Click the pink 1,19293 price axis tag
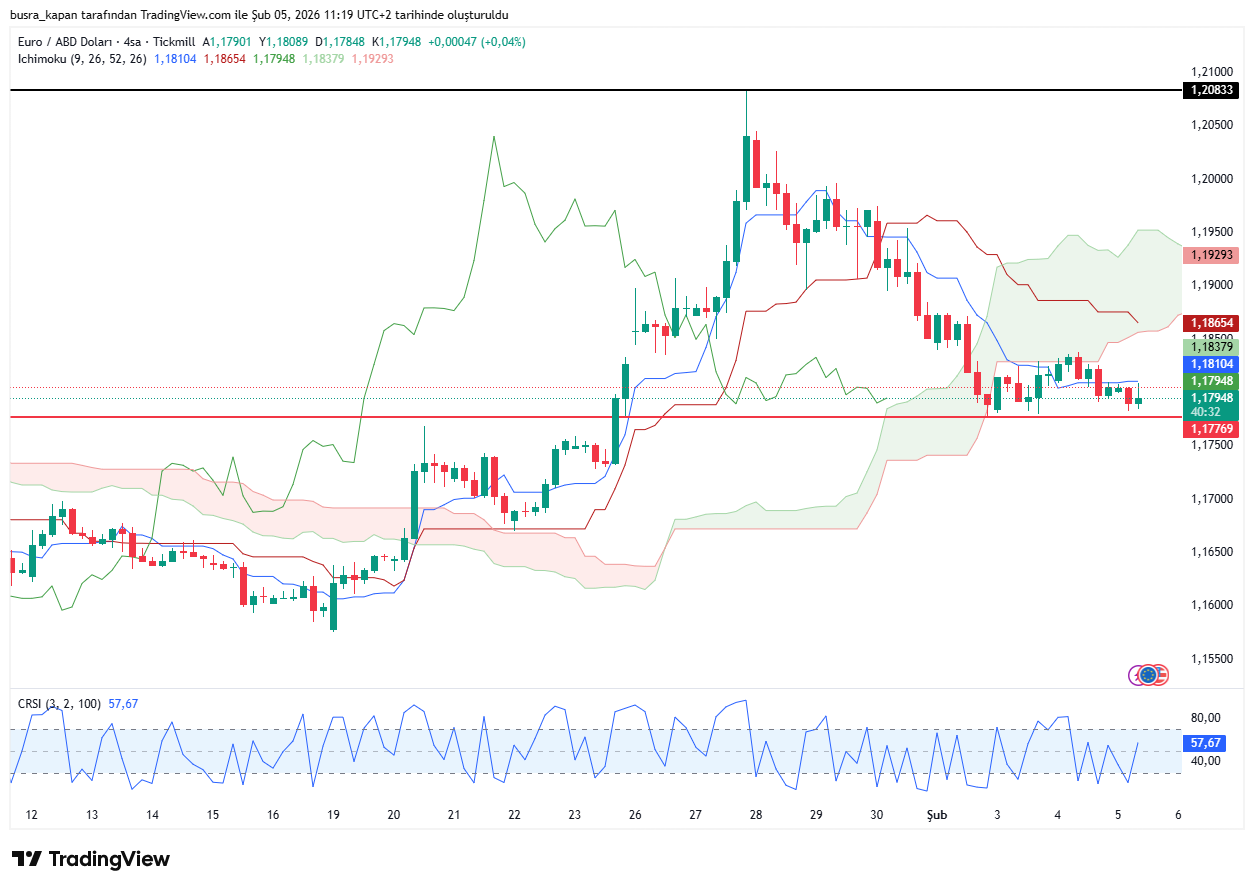This screenshot has width=1254, height=889. (1211, 255)
